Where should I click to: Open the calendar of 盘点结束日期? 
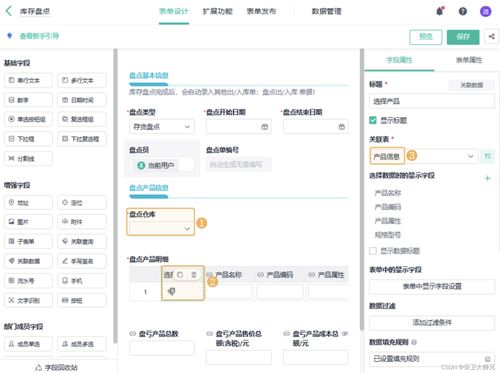(x=342, y=127)
